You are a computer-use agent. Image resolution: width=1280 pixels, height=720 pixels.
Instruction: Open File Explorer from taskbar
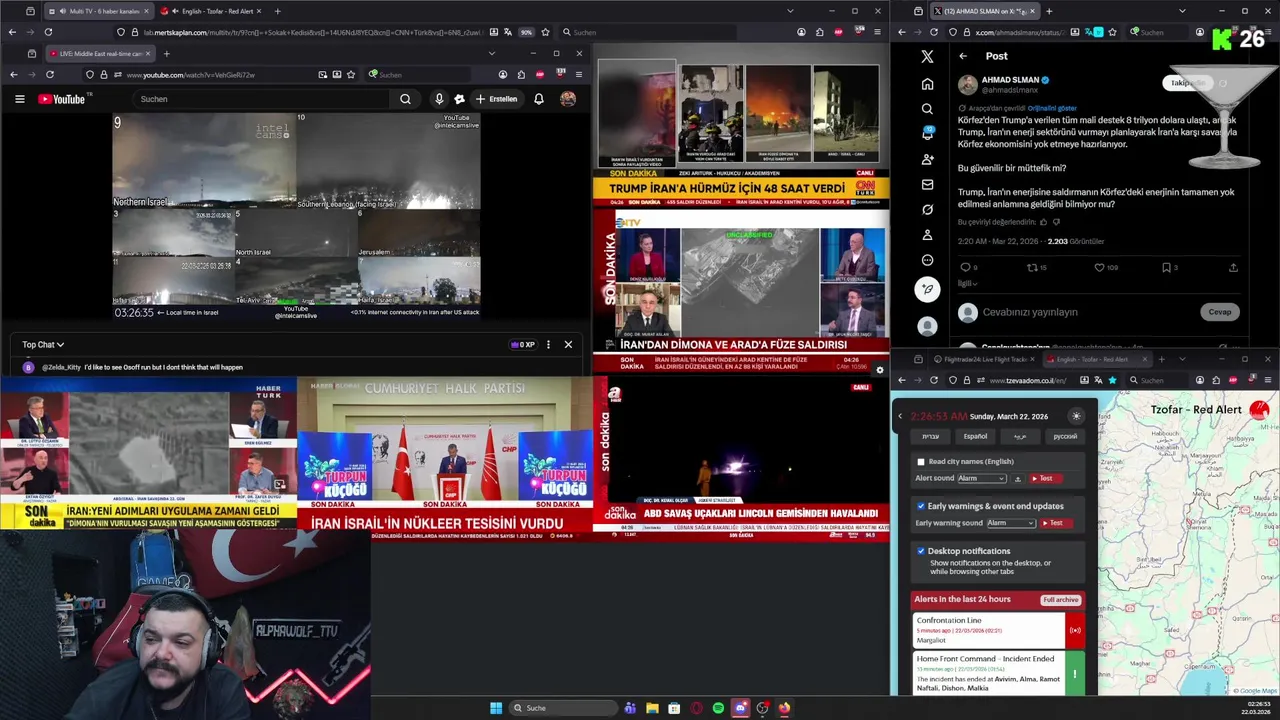click(x=652, y=708)
